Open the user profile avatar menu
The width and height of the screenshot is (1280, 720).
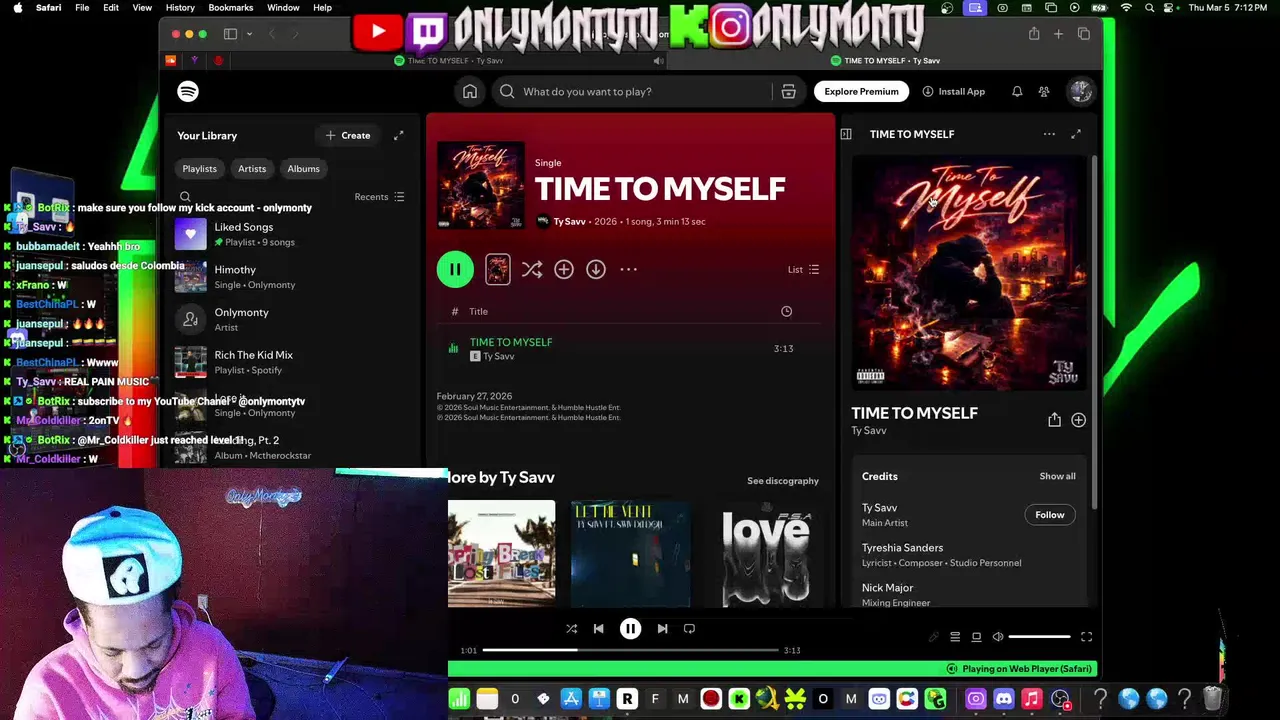1080,91
